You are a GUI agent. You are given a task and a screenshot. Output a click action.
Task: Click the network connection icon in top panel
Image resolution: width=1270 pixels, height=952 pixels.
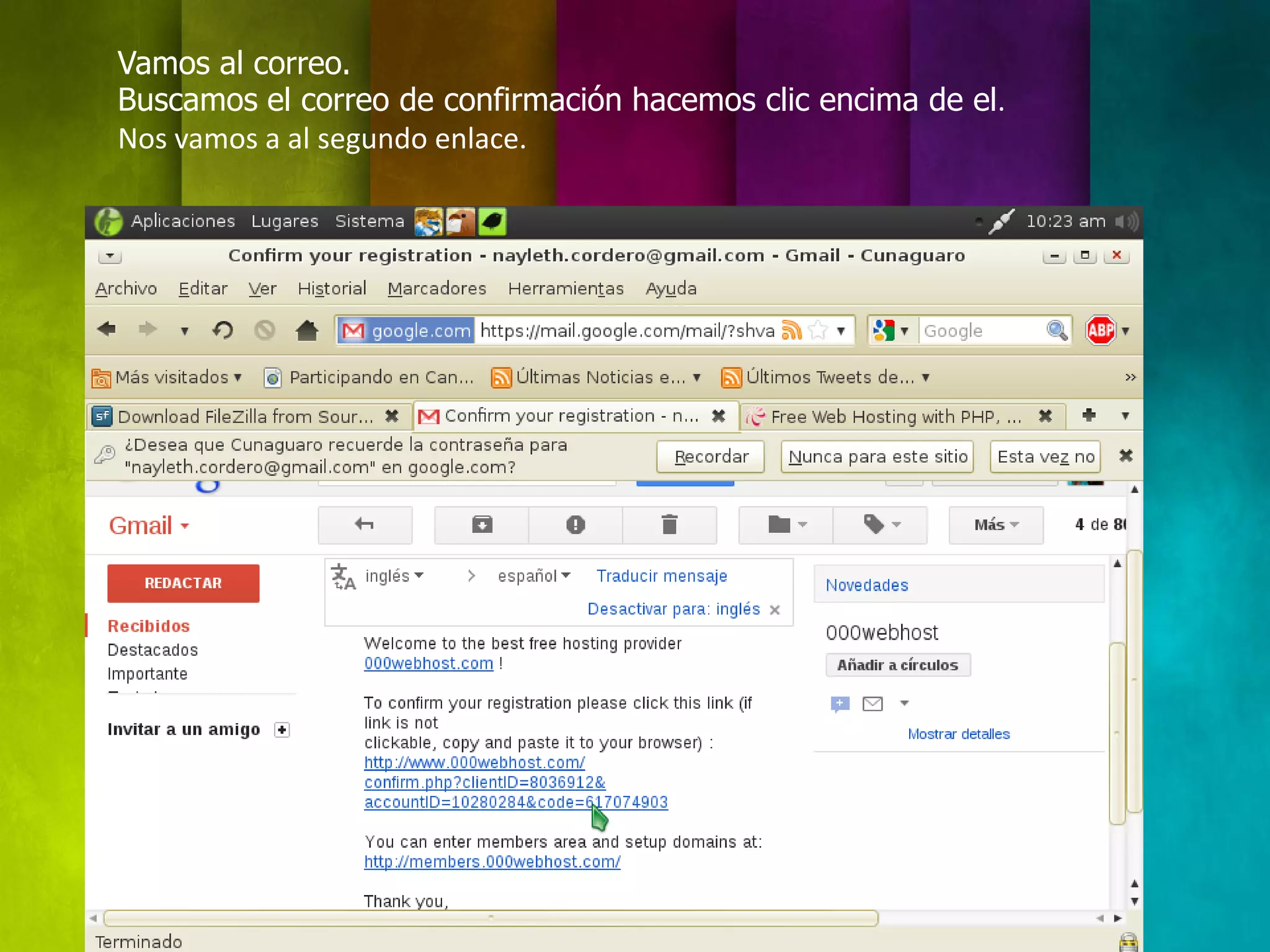(x=1001, y=221)
